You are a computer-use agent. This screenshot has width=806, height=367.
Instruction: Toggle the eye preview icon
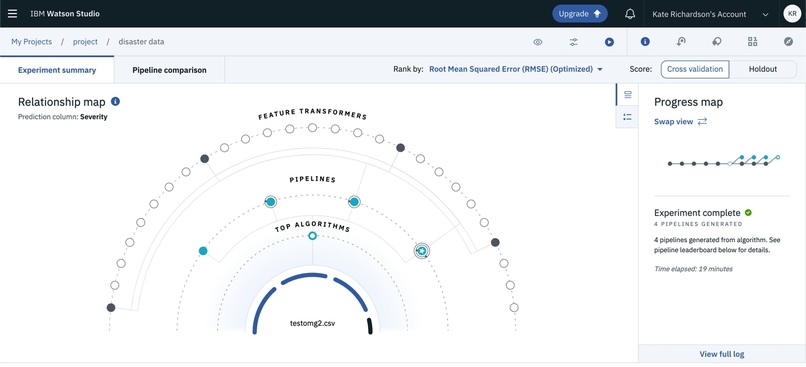coord(538,42)
